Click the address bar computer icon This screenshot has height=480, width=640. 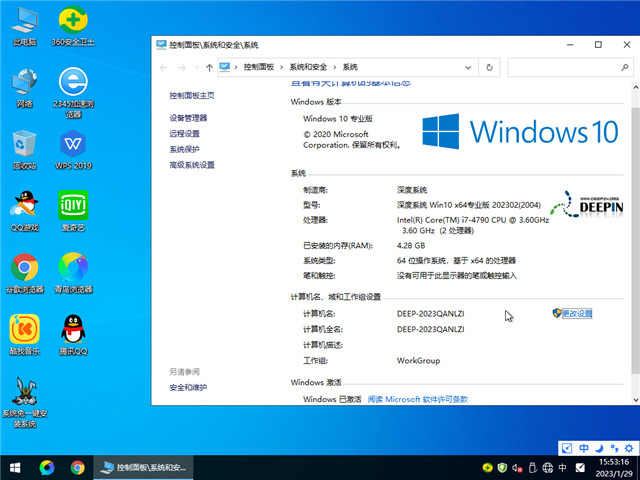click(x=224, y=67)
